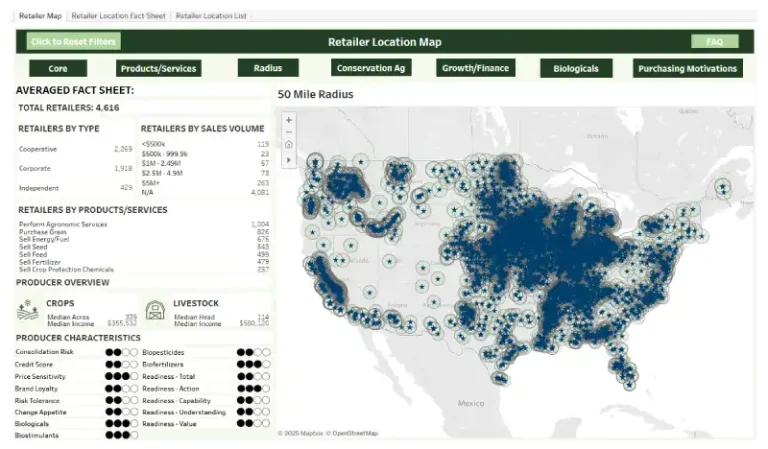Click the Consolidation Risk rating dots
This screenshot has width=768, height=449.
tap(121, 352)
